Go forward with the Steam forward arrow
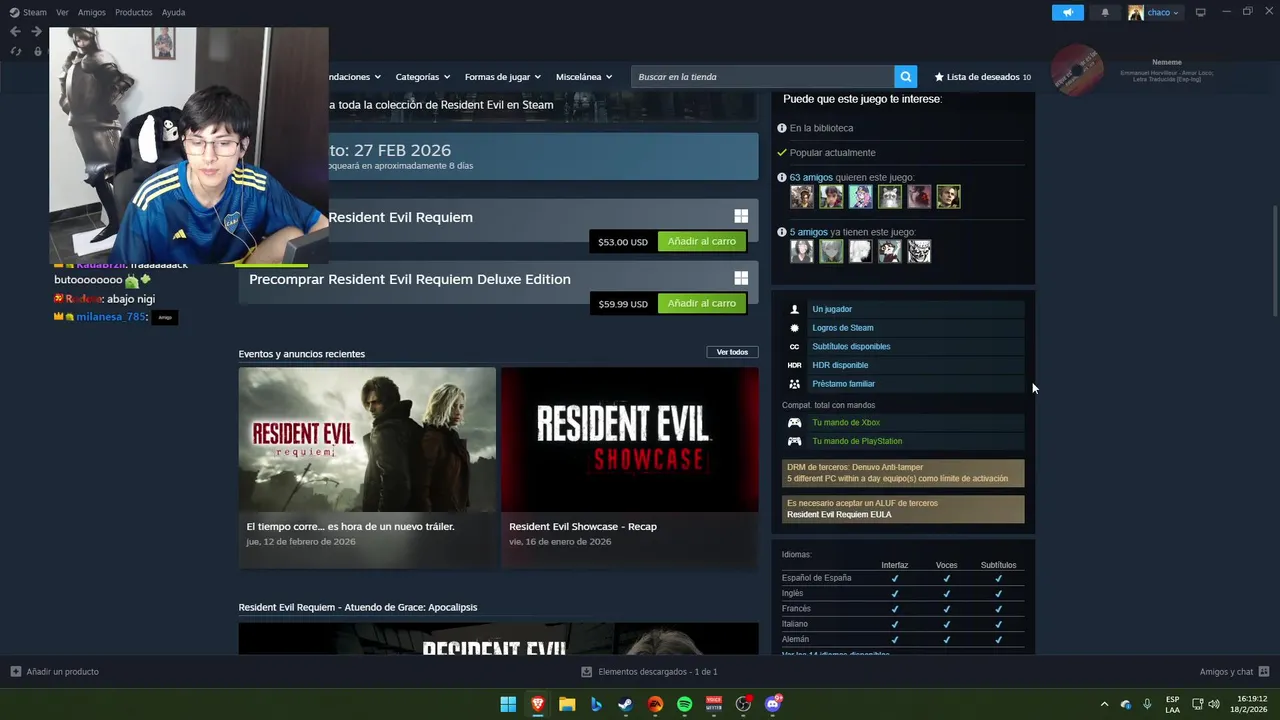 36,32
